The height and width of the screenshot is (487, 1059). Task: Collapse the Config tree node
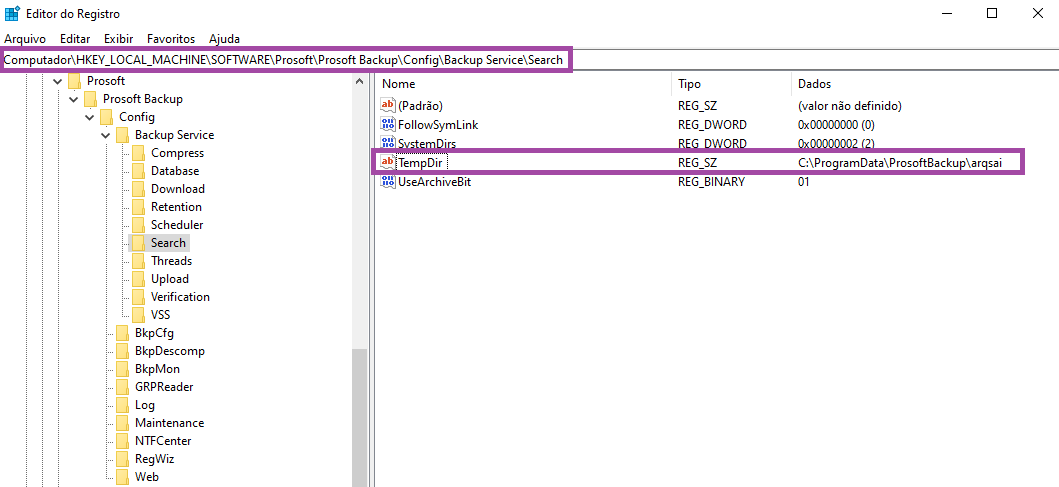click(x=90, y=118)
